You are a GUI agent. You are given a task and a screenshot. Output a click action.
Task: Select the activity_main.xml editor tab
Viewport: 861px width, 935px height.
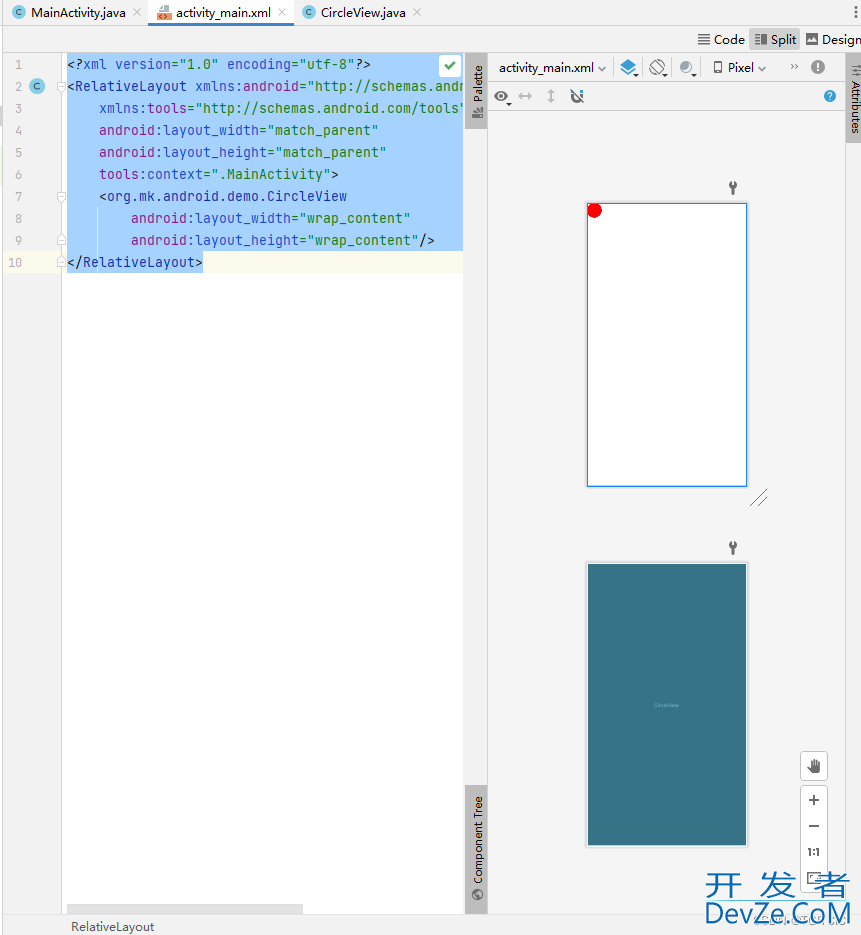point(222,13)
